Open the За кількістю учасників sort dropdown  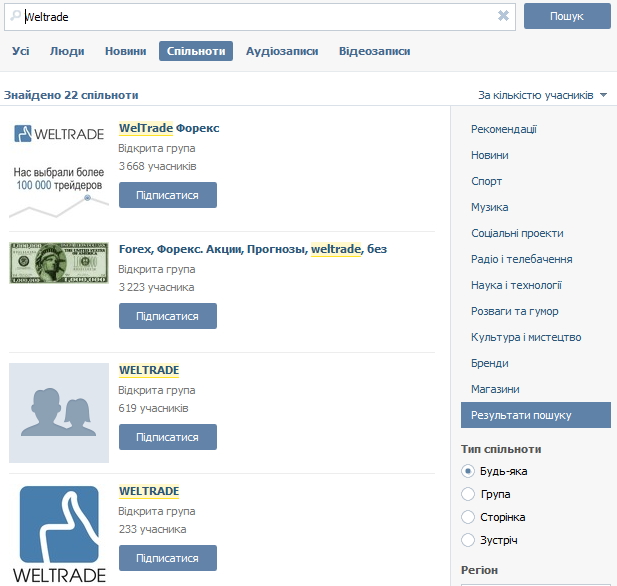(x=543, y=95)
